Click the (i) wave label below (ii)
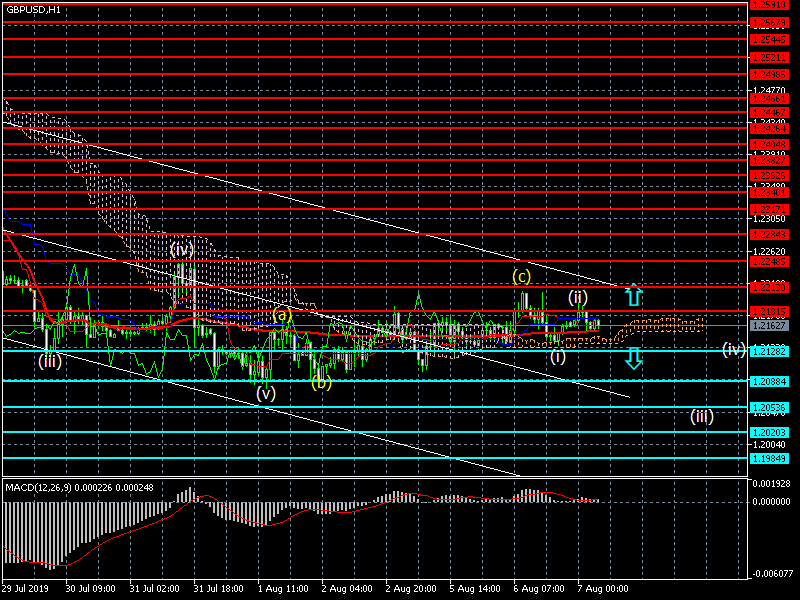This screenshot has width=800, height=600. click(557, 356)
